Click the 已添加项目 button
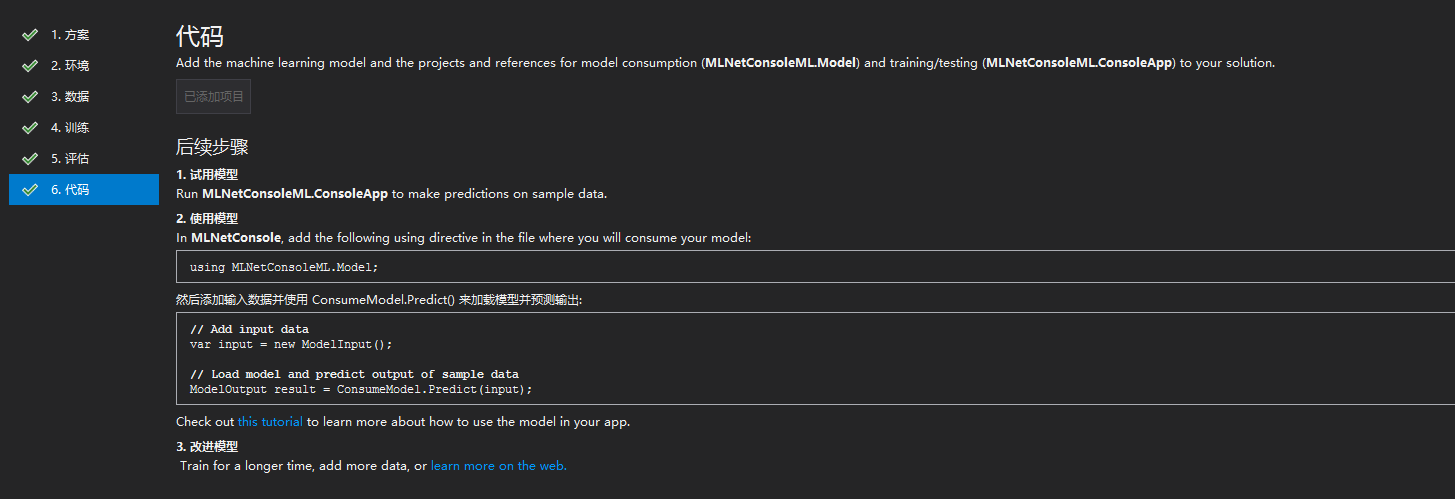1455x499 pixels. coord(213,97)
